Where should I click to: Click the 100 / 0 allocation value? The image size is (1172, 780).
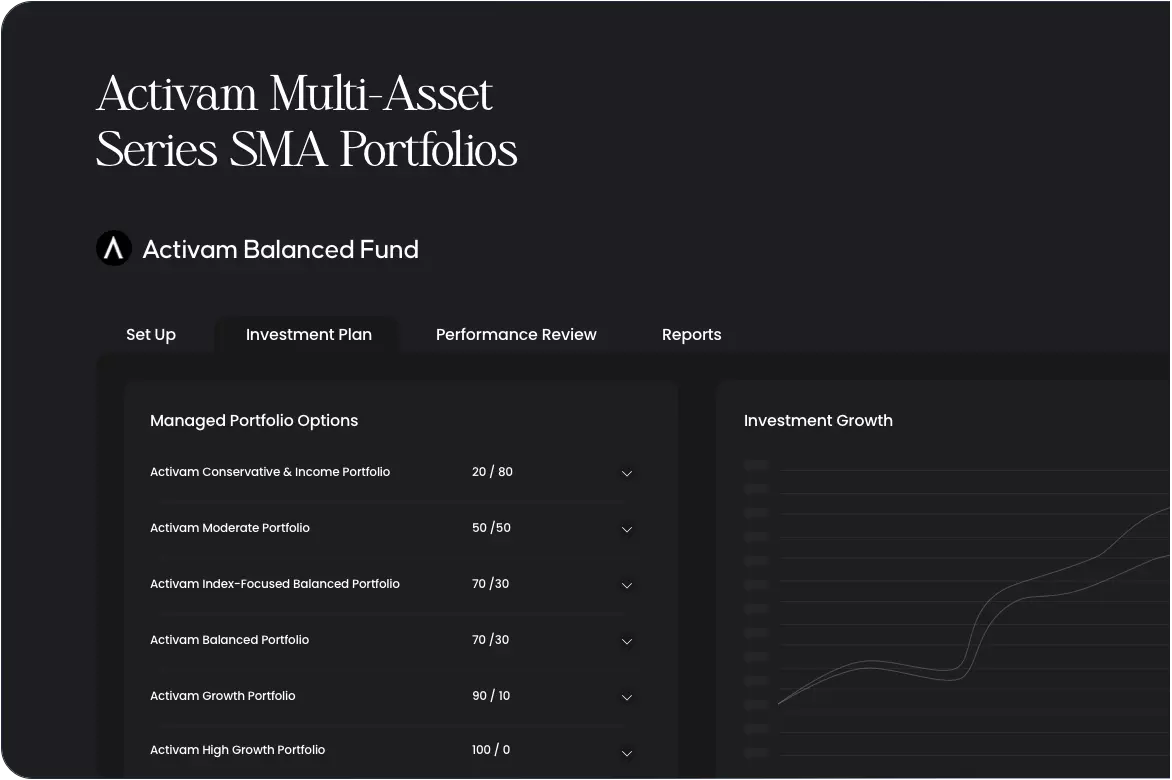click(491, 749)
